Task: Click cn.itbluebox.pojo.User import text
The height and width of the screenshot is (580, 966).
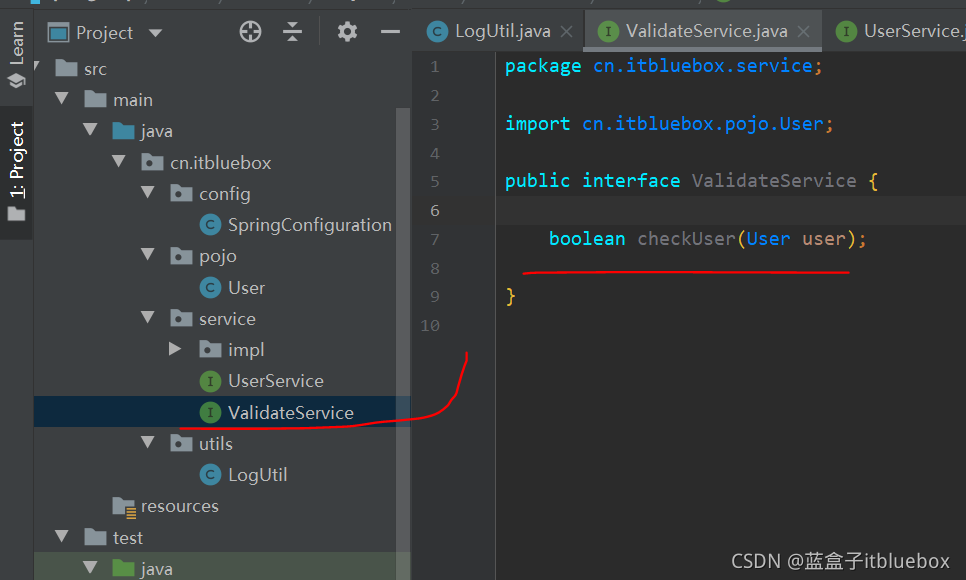Action: 703,124
